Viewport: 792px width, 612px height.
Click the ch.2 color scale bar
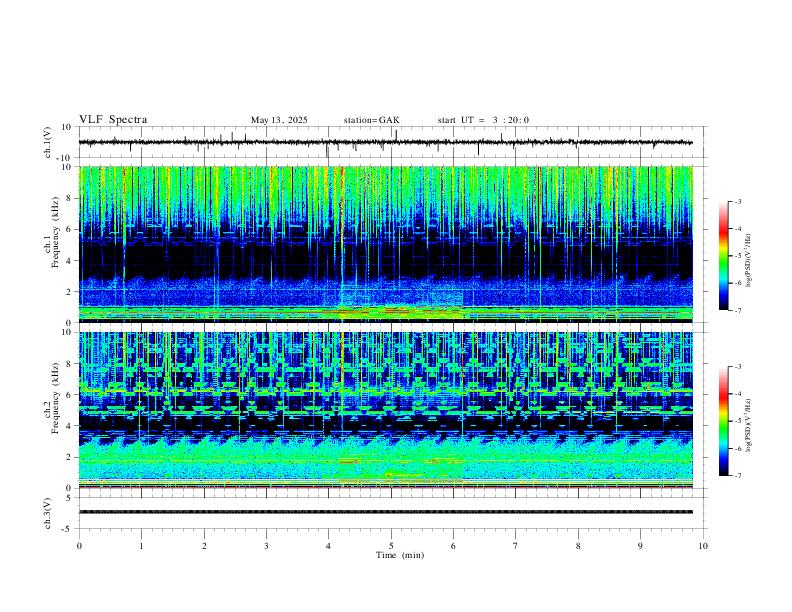pyautogui.click(x=724, y=421)
